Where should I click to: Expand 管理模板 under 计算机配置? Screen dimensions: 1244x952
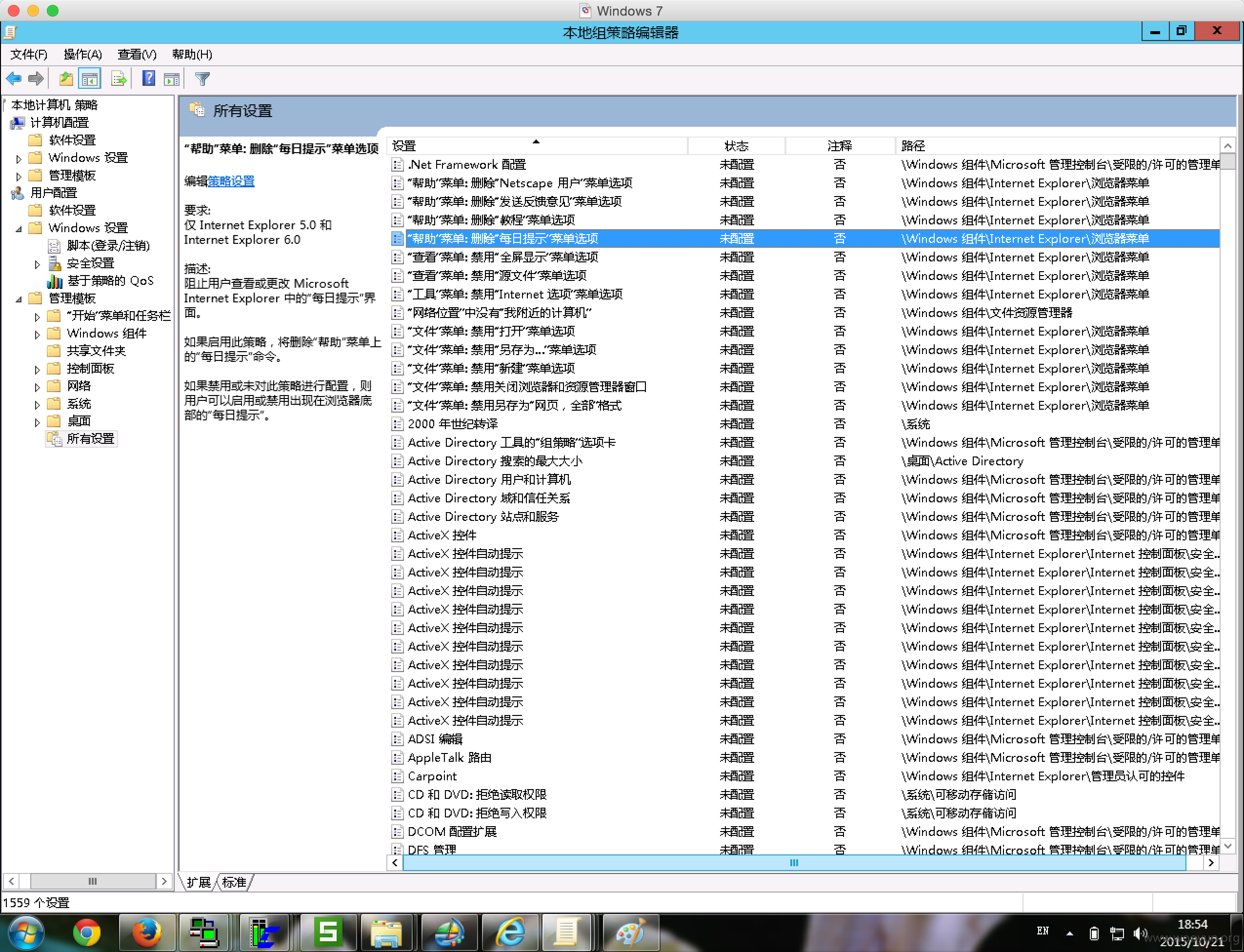pyautogui.click(x=19, y=176)
